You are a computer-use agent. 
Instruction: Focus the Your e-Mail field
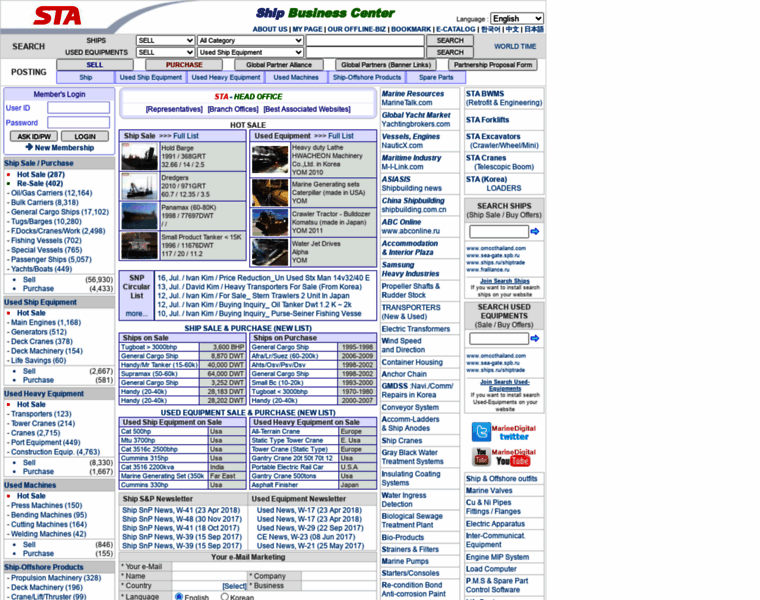tap(274, 567)
